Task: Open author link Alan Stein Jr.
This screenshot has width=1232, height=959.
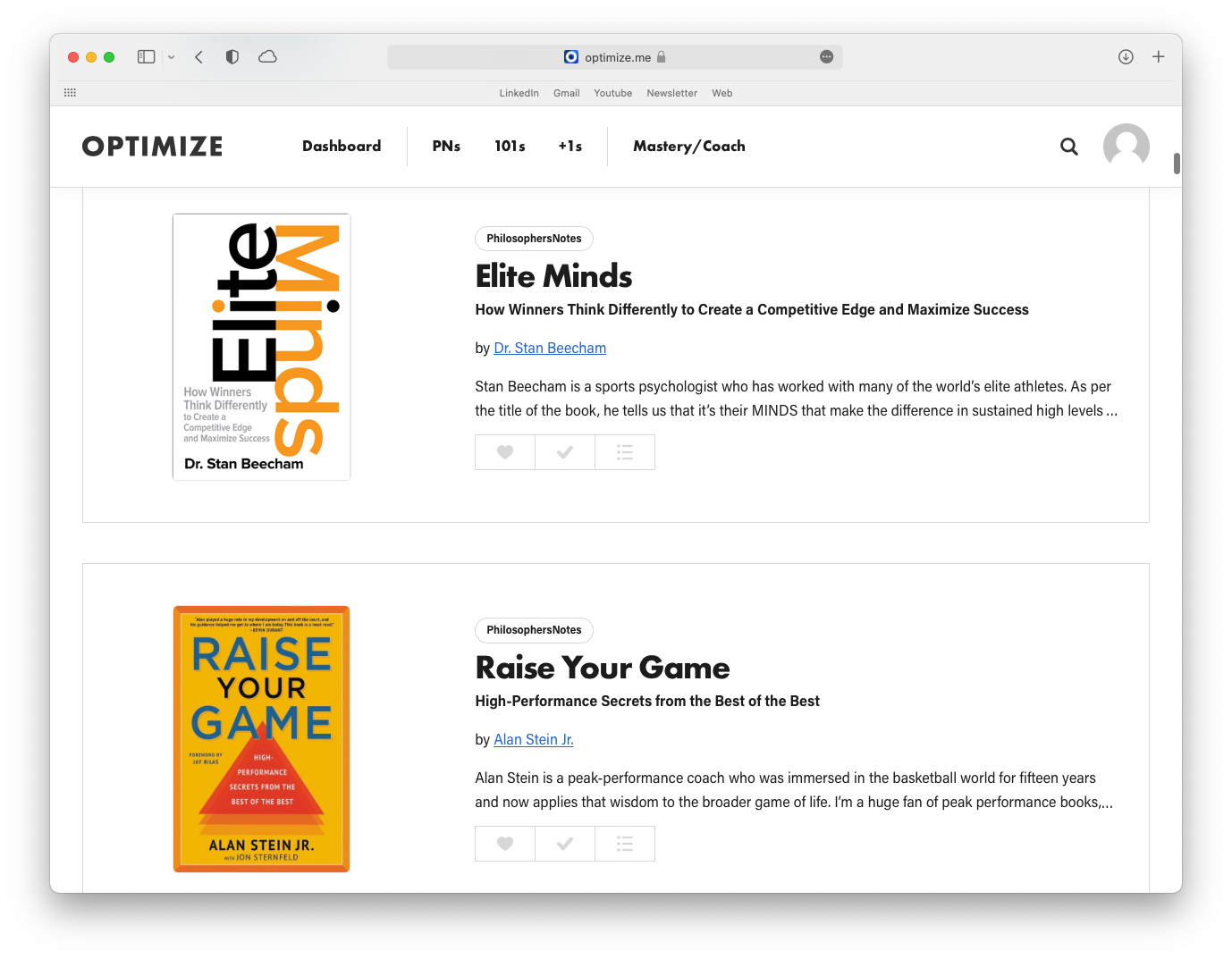Action: point(534,740)
